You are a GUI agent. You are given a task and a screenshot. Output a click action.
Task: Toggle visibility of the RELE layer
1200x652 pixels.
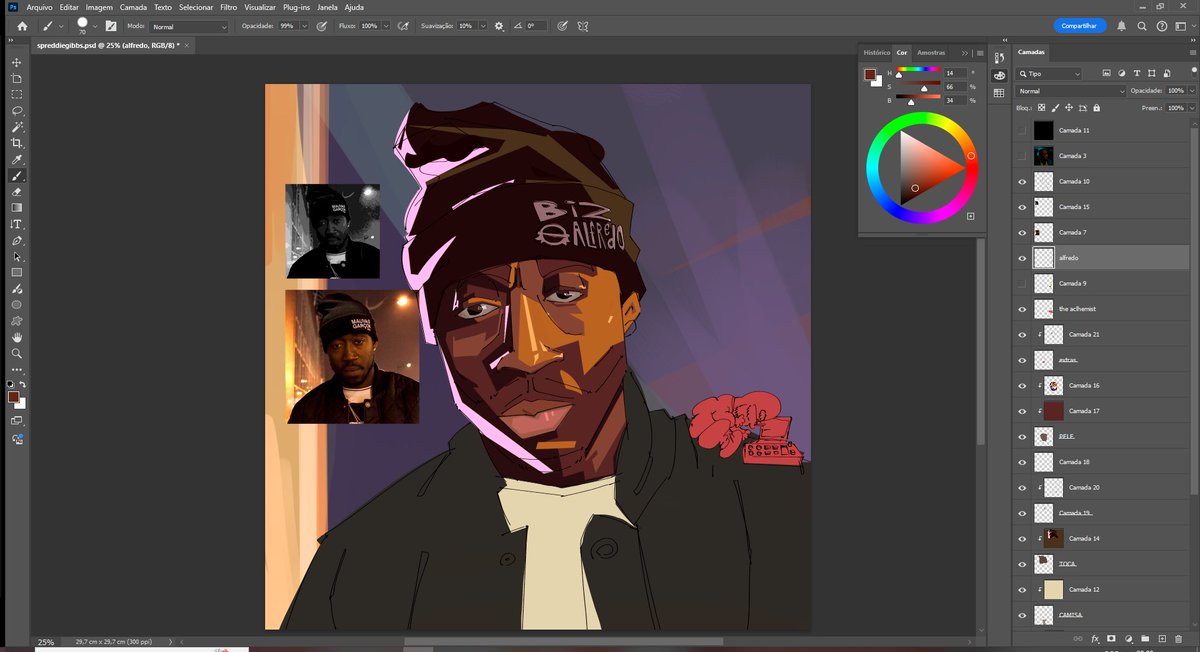1021,436
